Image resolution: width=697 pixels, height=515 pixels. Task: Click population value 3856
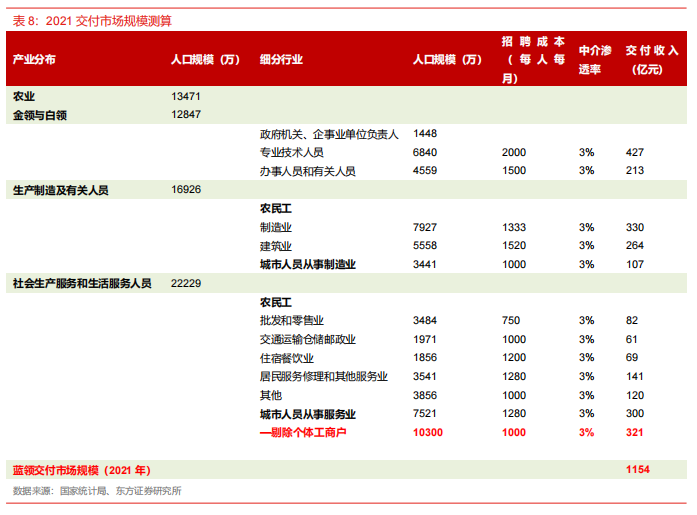(x=425, y=395)
